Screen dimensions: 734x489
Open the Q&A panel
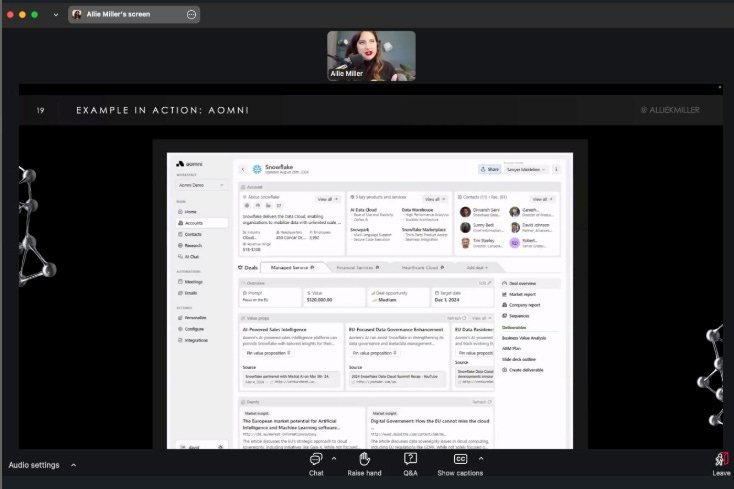click(x=410, y=465)
